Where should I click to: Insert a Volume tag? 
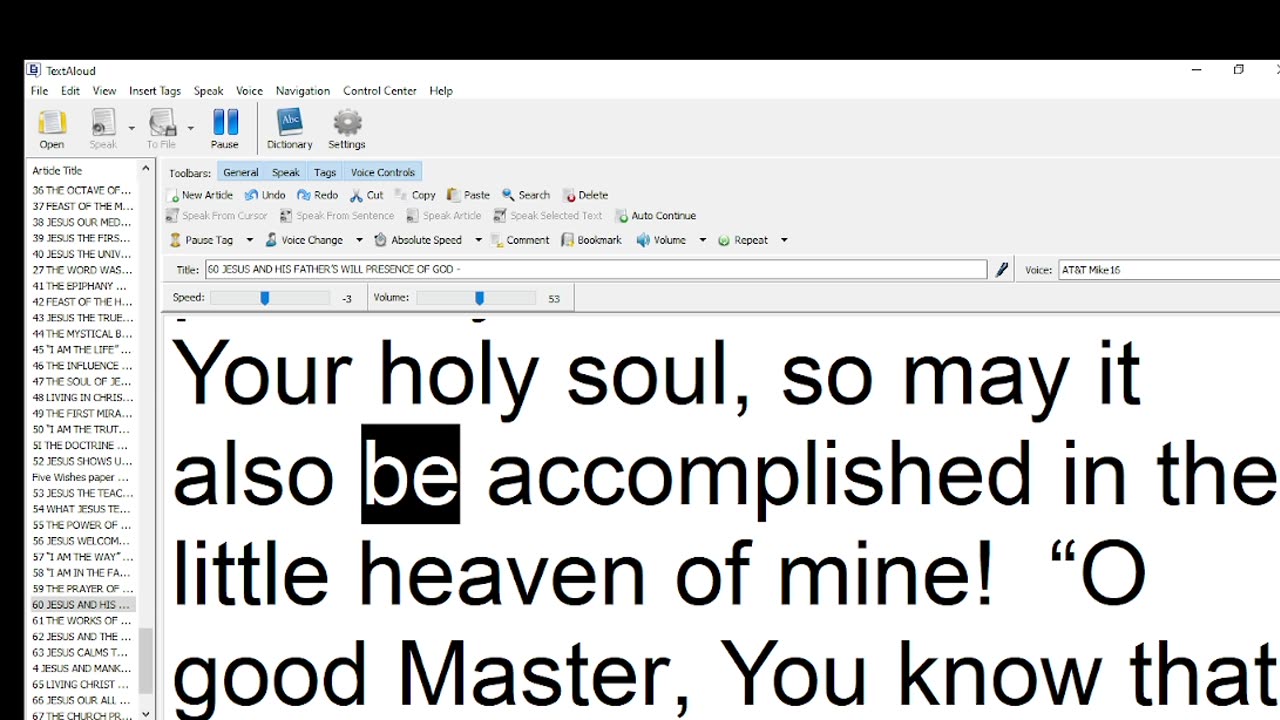661,240
